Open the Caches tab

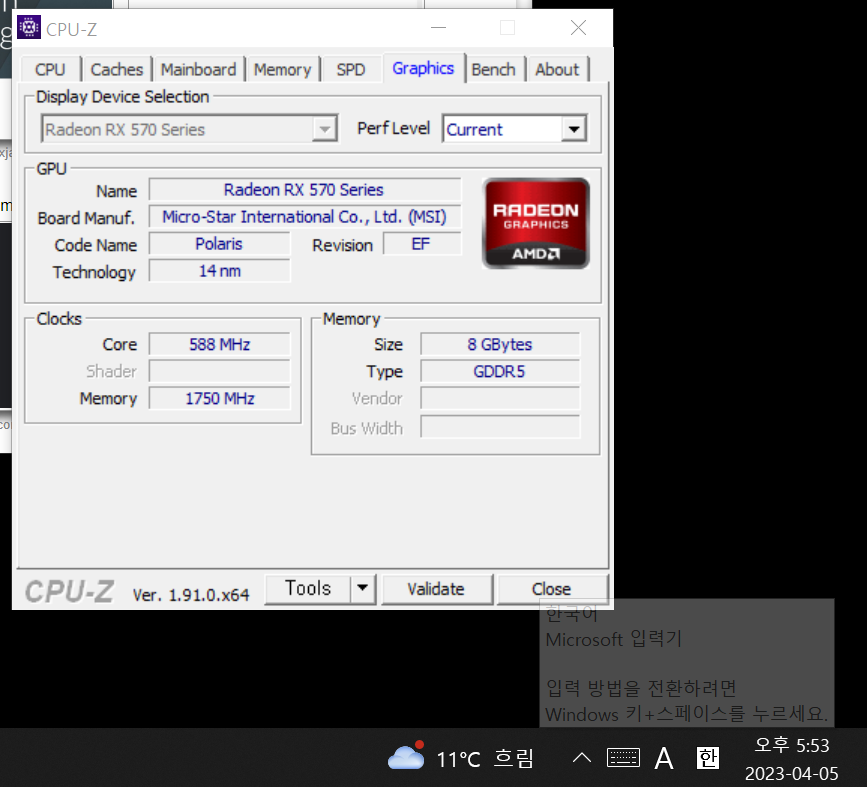[117, 70]
